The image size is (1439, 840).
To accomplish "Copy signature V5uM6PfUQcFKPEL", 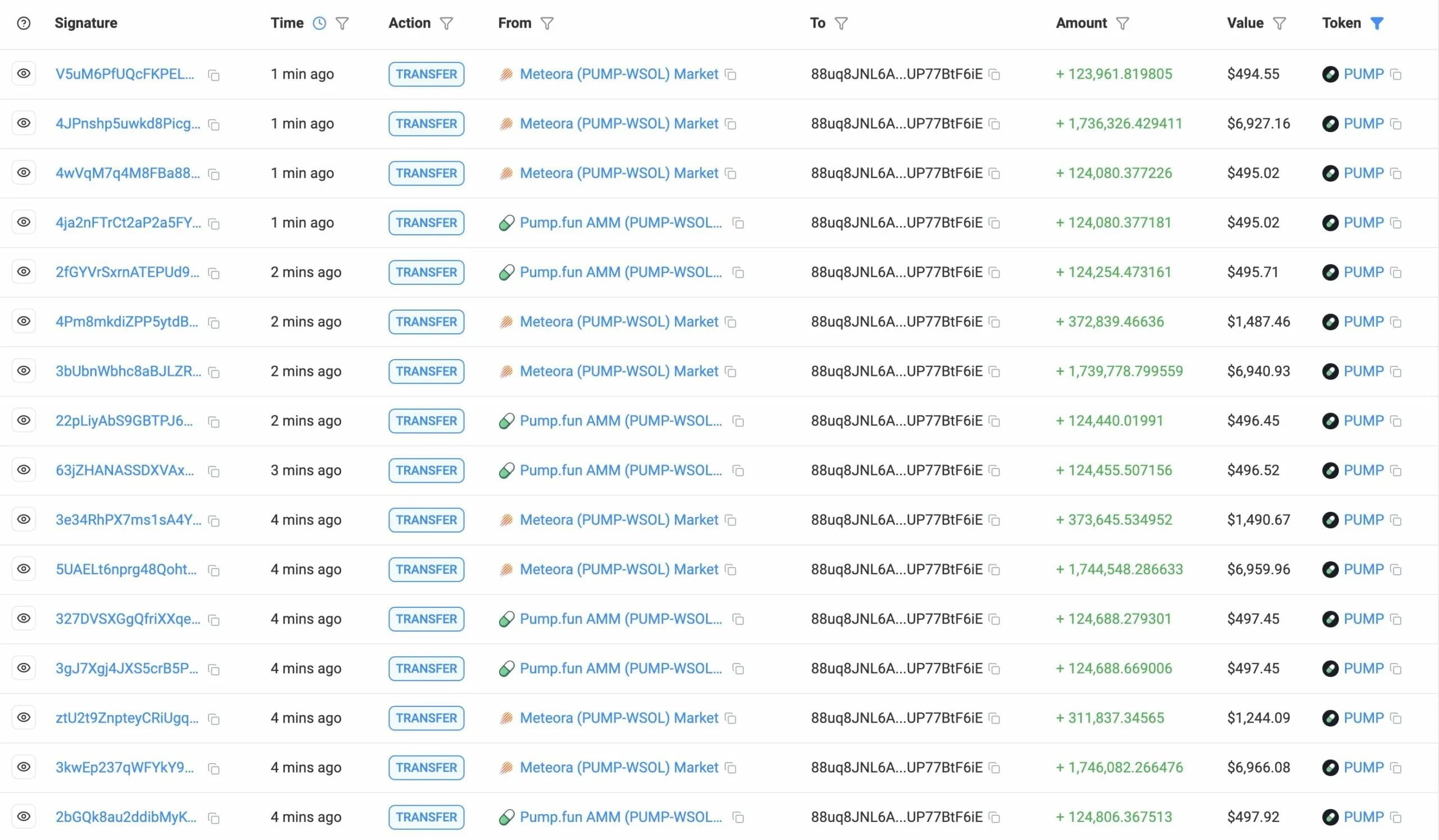I will click(x=214, y=75).
